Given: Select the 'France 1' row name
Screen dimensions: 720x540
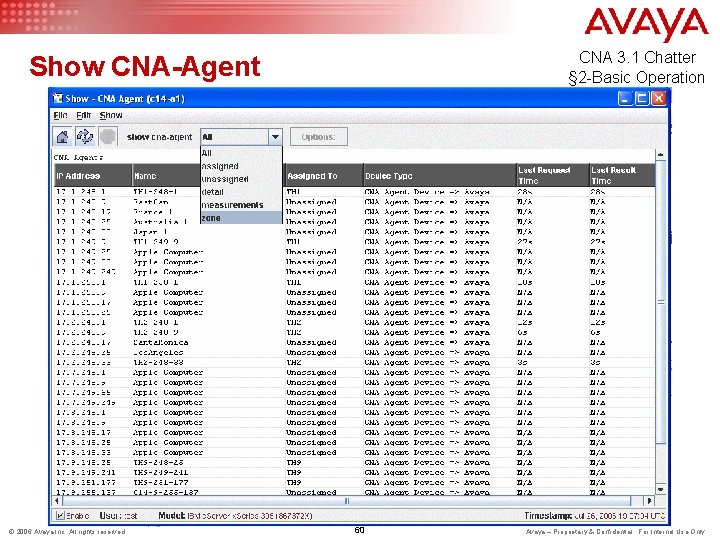Looking at the screenshot, I should [152, 211].
